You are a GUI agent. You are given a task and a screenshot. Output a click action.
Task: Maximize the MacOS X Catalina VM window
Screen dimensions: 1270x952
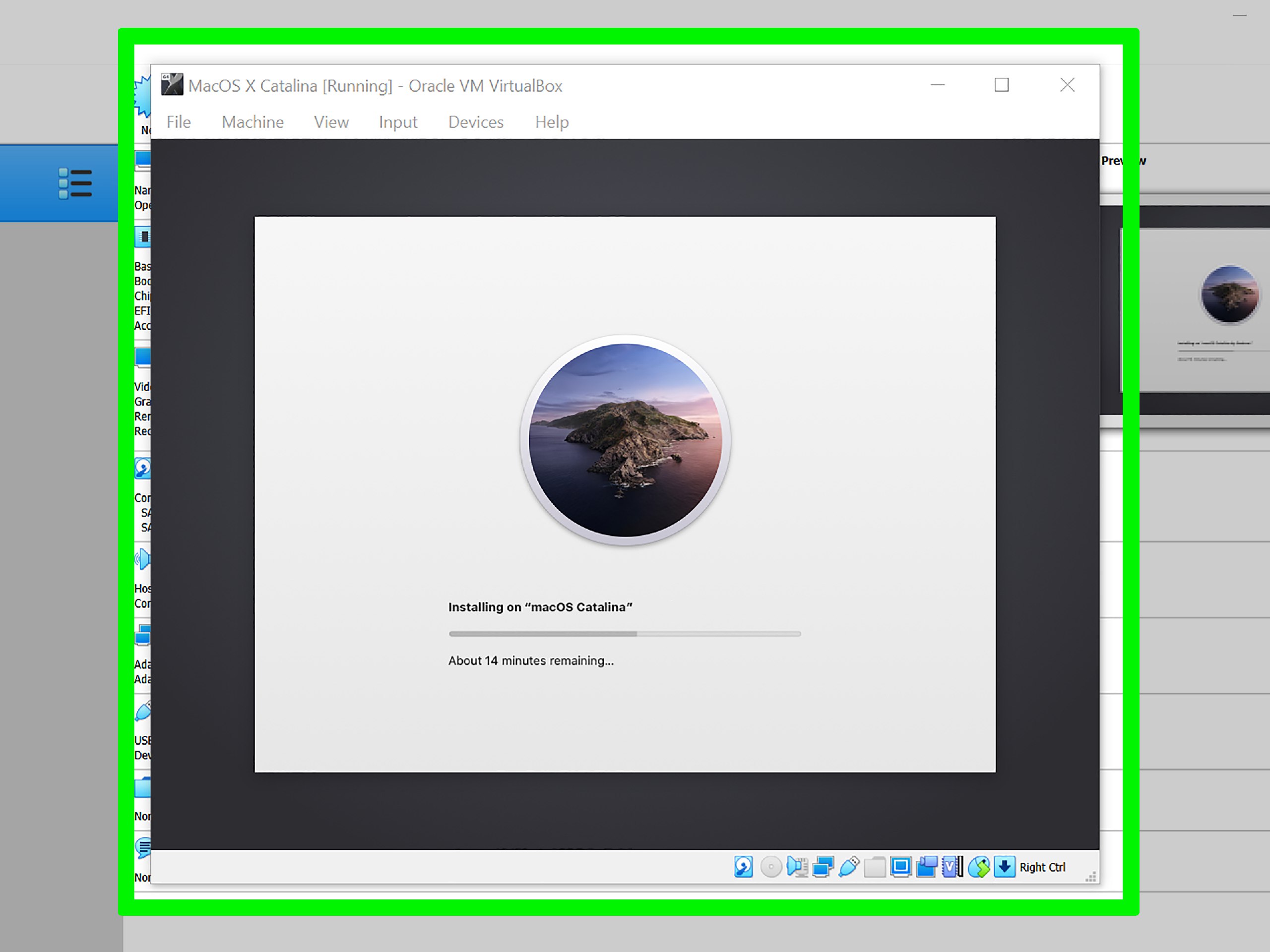(x=1002, y=85)
